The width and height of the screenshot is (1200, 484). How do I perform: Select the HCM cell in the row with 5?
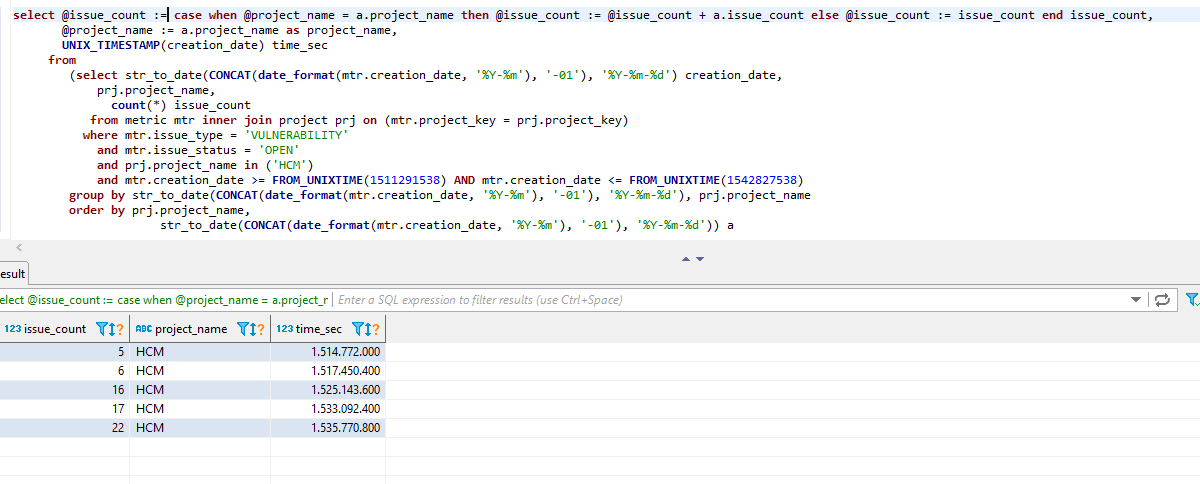point(200,351)
